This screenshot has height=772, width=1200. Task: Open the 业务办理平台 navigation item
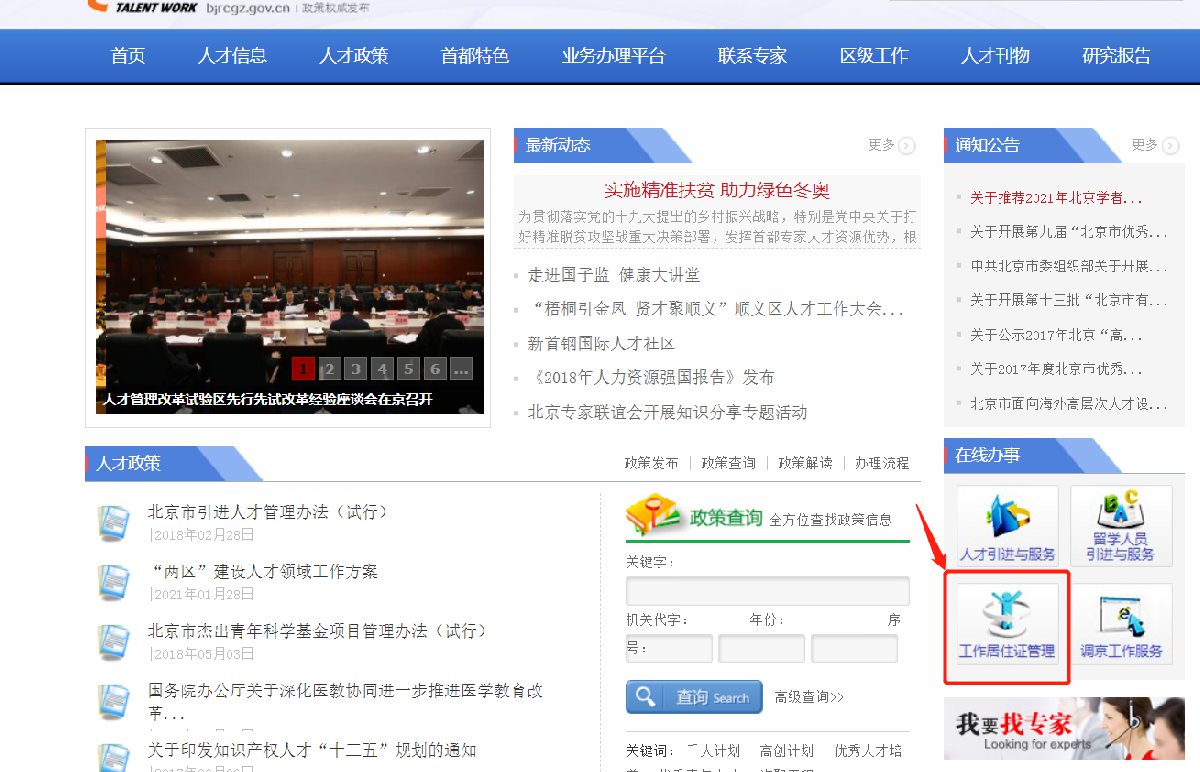click(x=614, y=56)
